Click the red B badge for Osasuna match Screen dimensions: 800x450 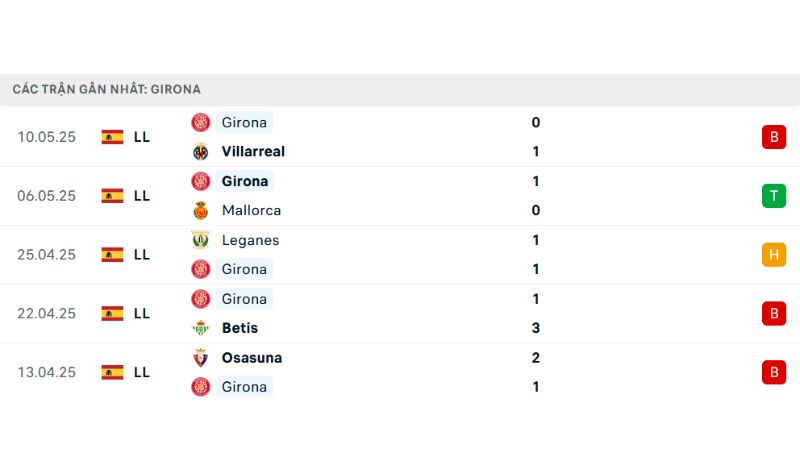pos(774,372)
